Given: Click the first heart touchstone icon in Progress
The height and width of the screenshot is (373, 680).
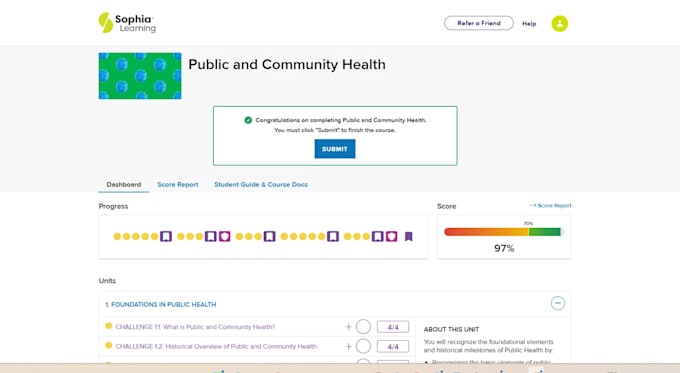Looking at the screenshot, I should [x=224, y=236].
